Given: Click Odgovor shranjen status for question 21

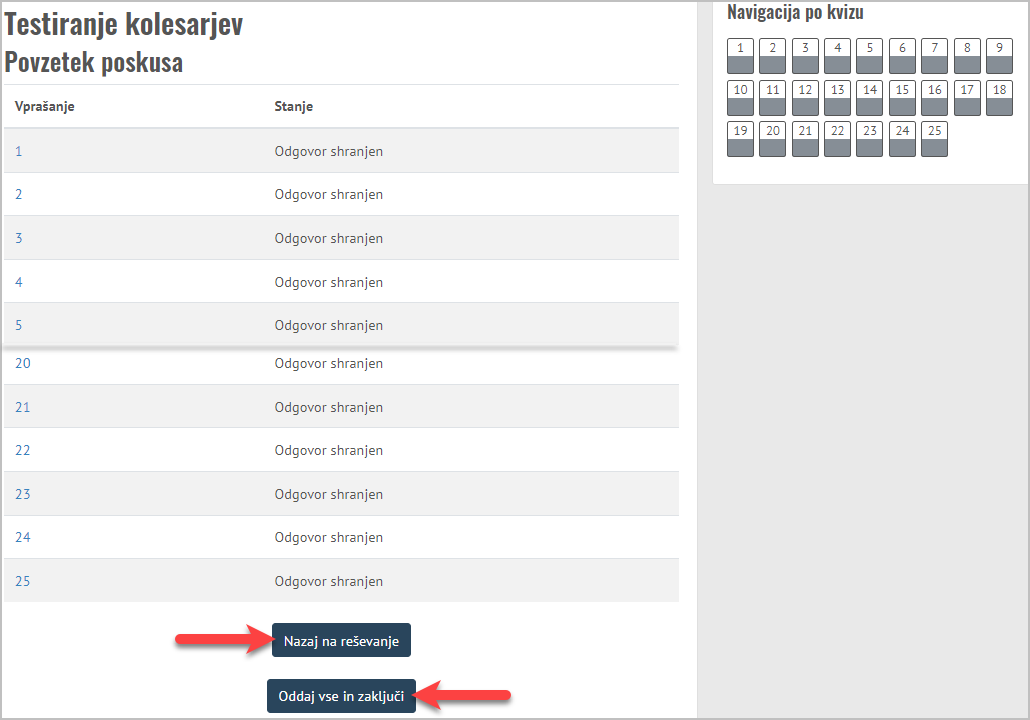Looking at the screenshot, I should (328, 407).
